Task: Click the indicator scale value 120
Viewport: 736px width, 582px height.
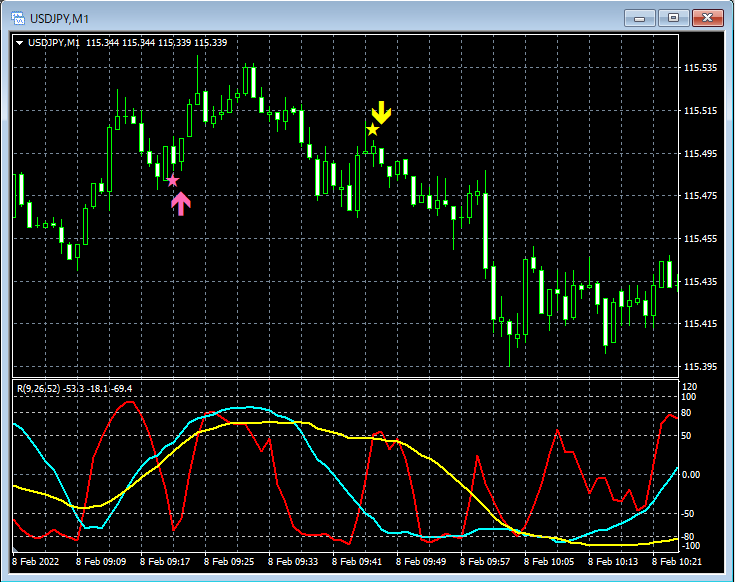Action: [x=689, y=387]
